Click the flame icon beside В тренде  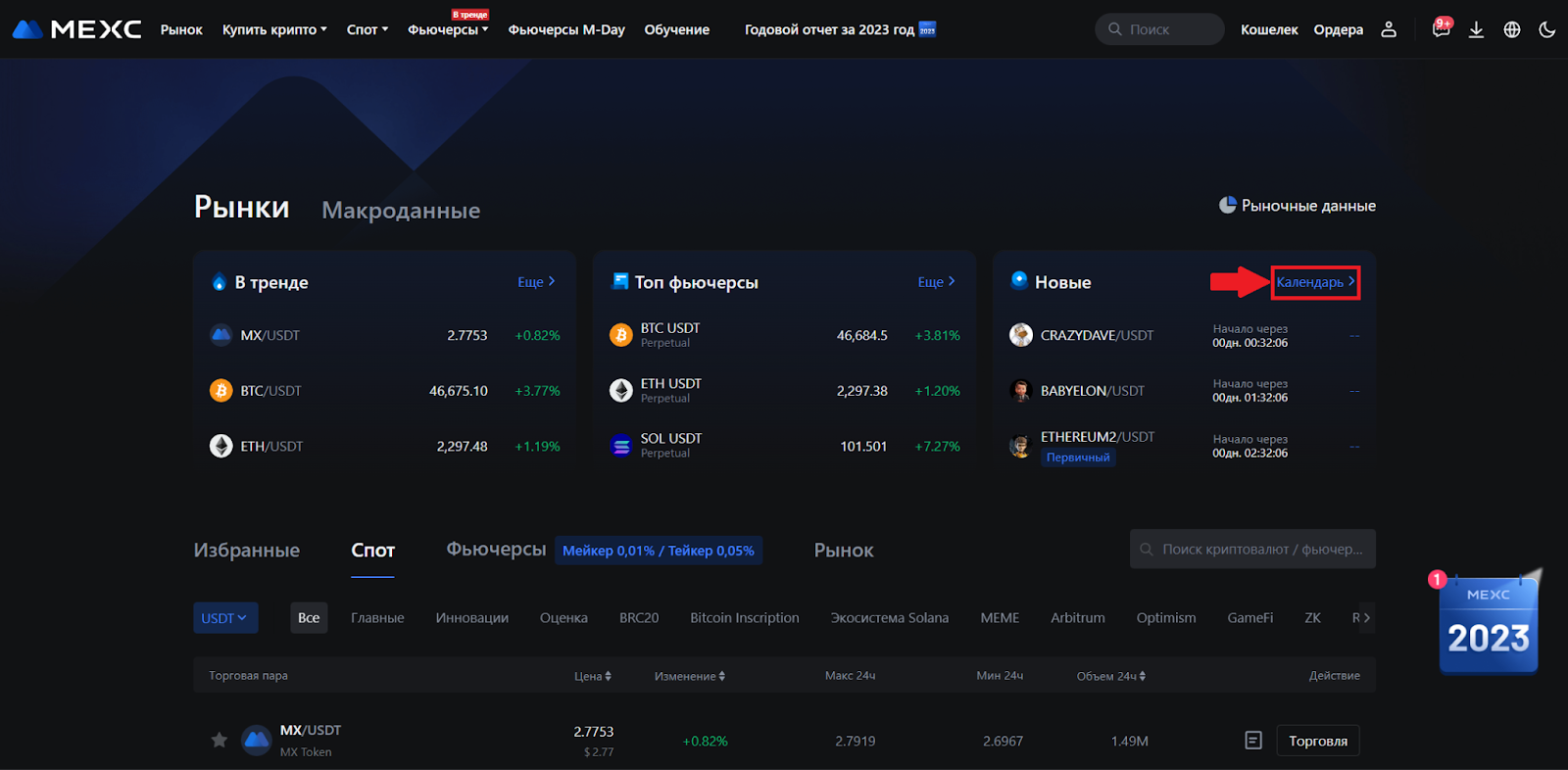[x=220, y=282]
